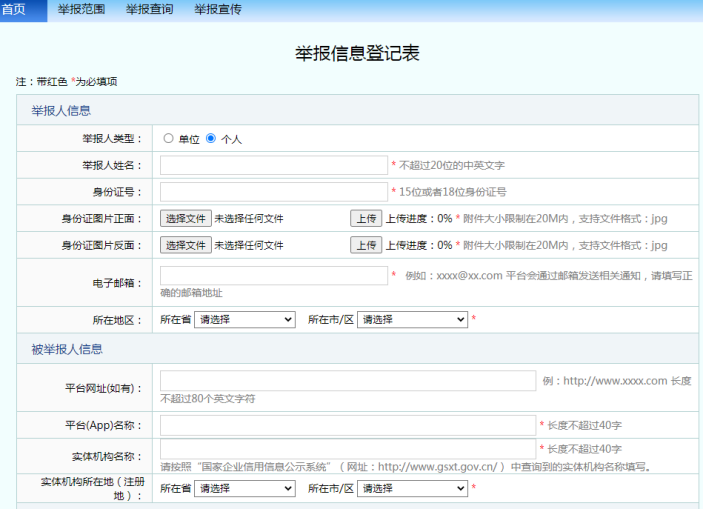Image resolution: width=704 pixels, height=510 pixels.
Task: Click the gsxt.gov.cn hint text
Action: [x=406, y=467]
